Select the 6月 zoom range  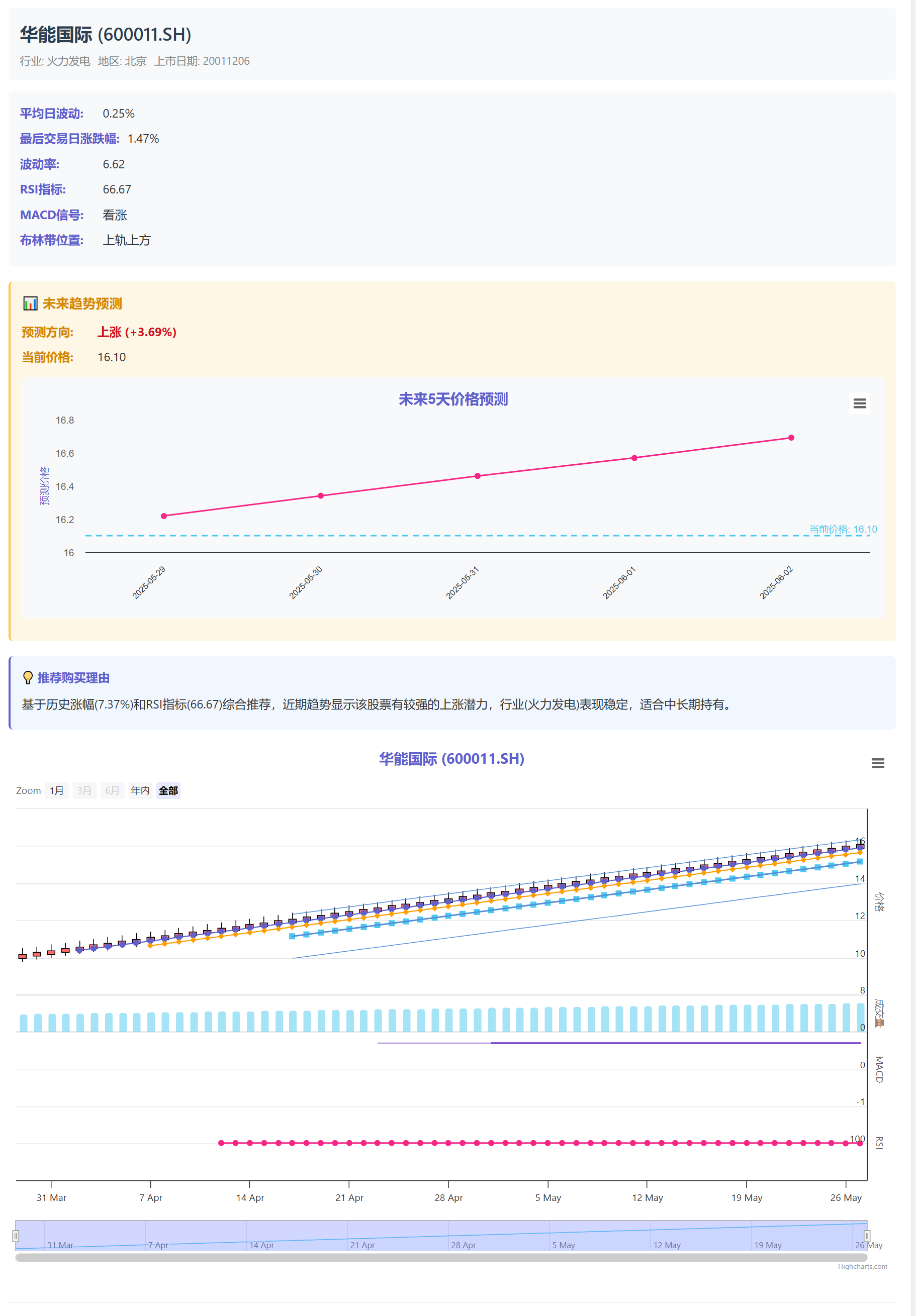pos(112,790)
